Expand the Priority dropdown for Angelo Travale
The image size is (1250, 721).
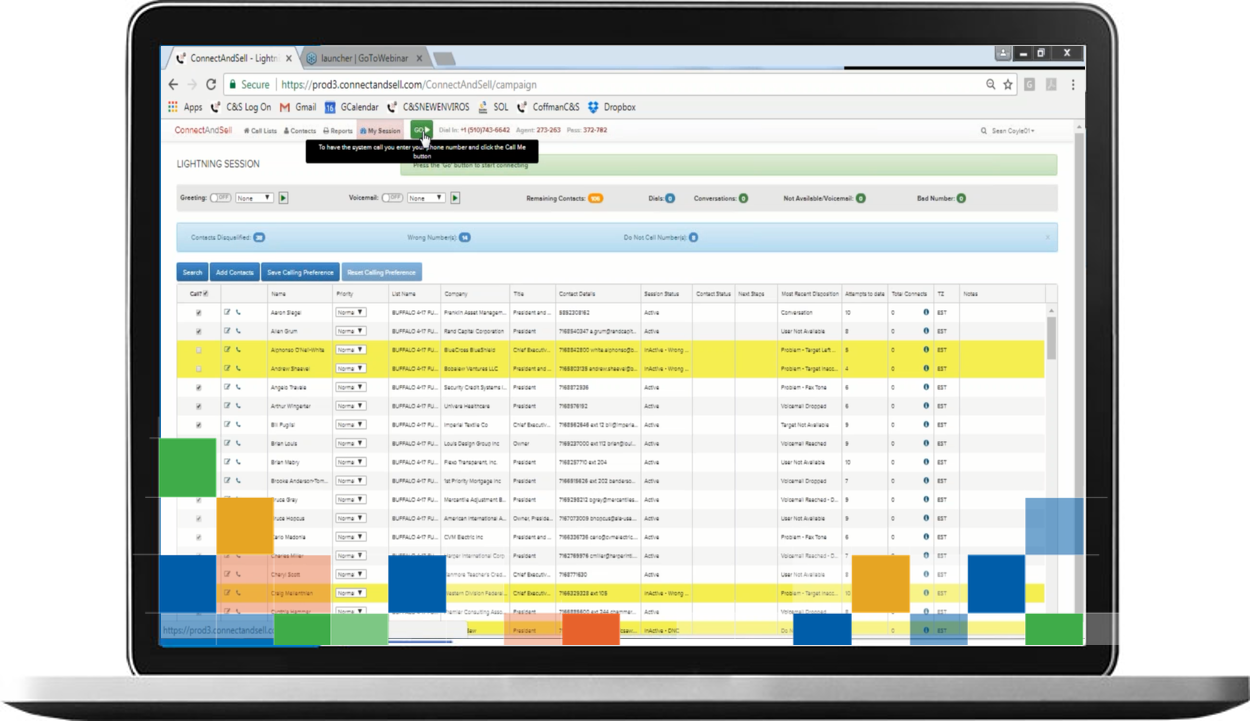[350, 387]
